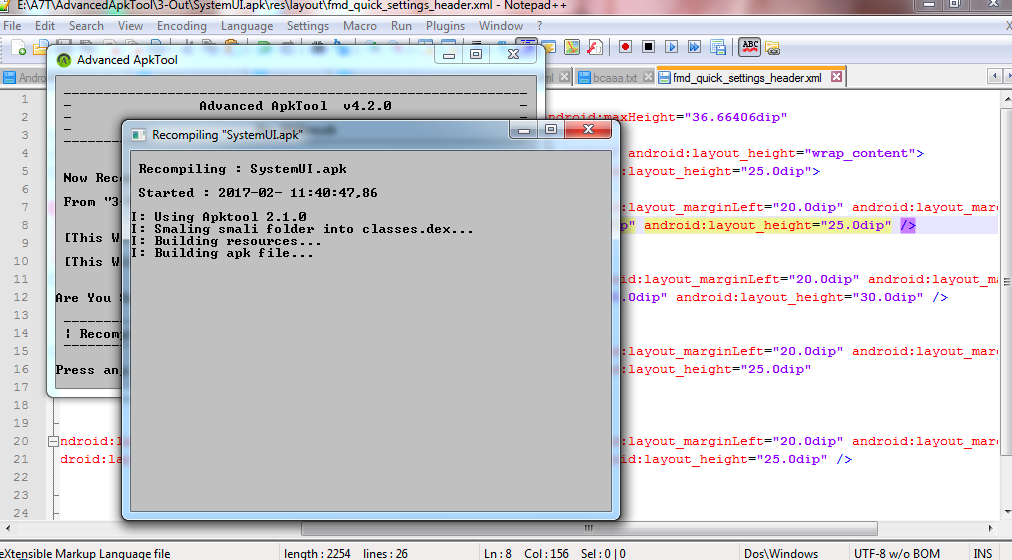Click toolbar icon right of the ABC spell-check
The width and height of the screenshot is (1012, 560).
point(773,47)
